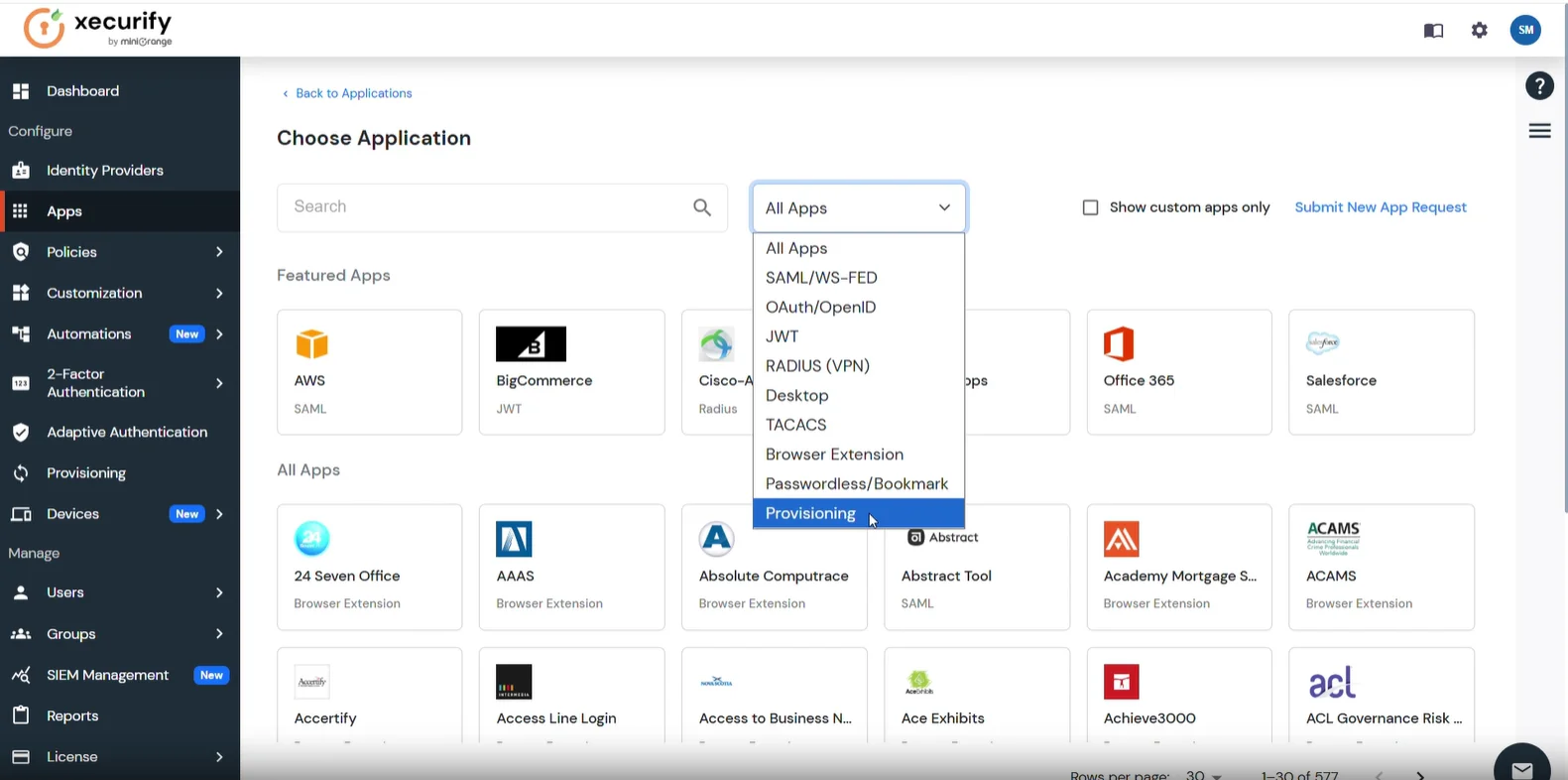The height and width of the screenshot is (780, 1568).
Task: Open Apps in the sidebar
Action: pyautogui.click(x=120, y=211)
